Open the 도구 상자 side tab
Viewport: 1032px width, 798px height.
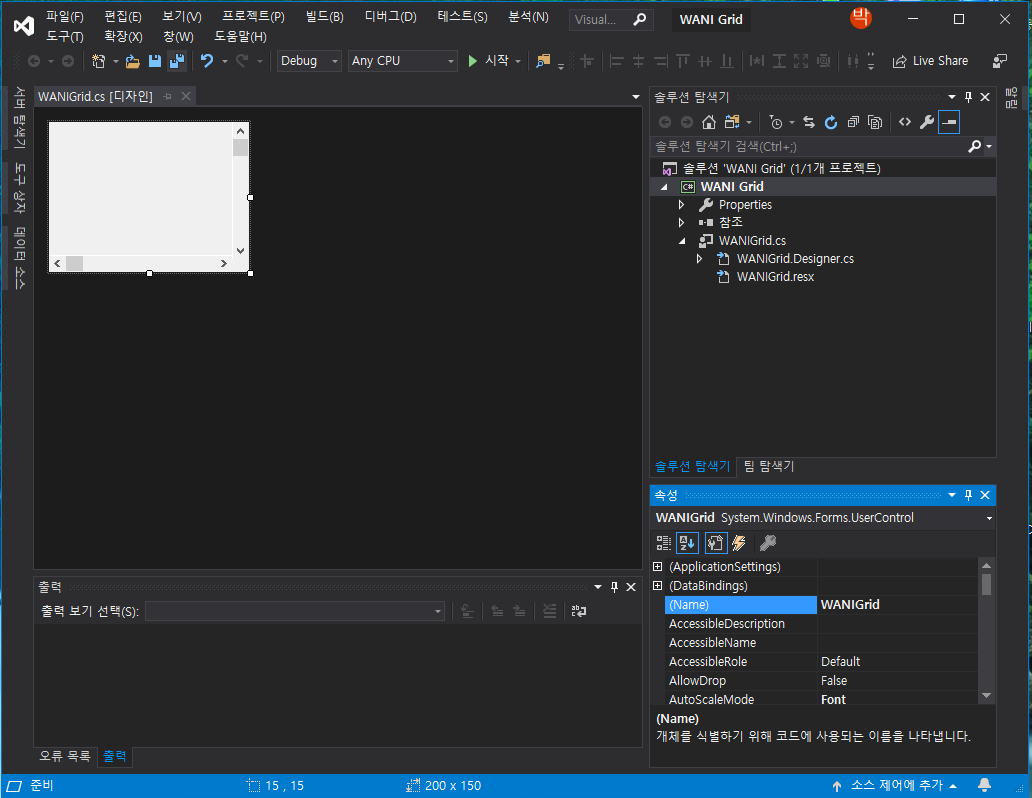[20, 188]
